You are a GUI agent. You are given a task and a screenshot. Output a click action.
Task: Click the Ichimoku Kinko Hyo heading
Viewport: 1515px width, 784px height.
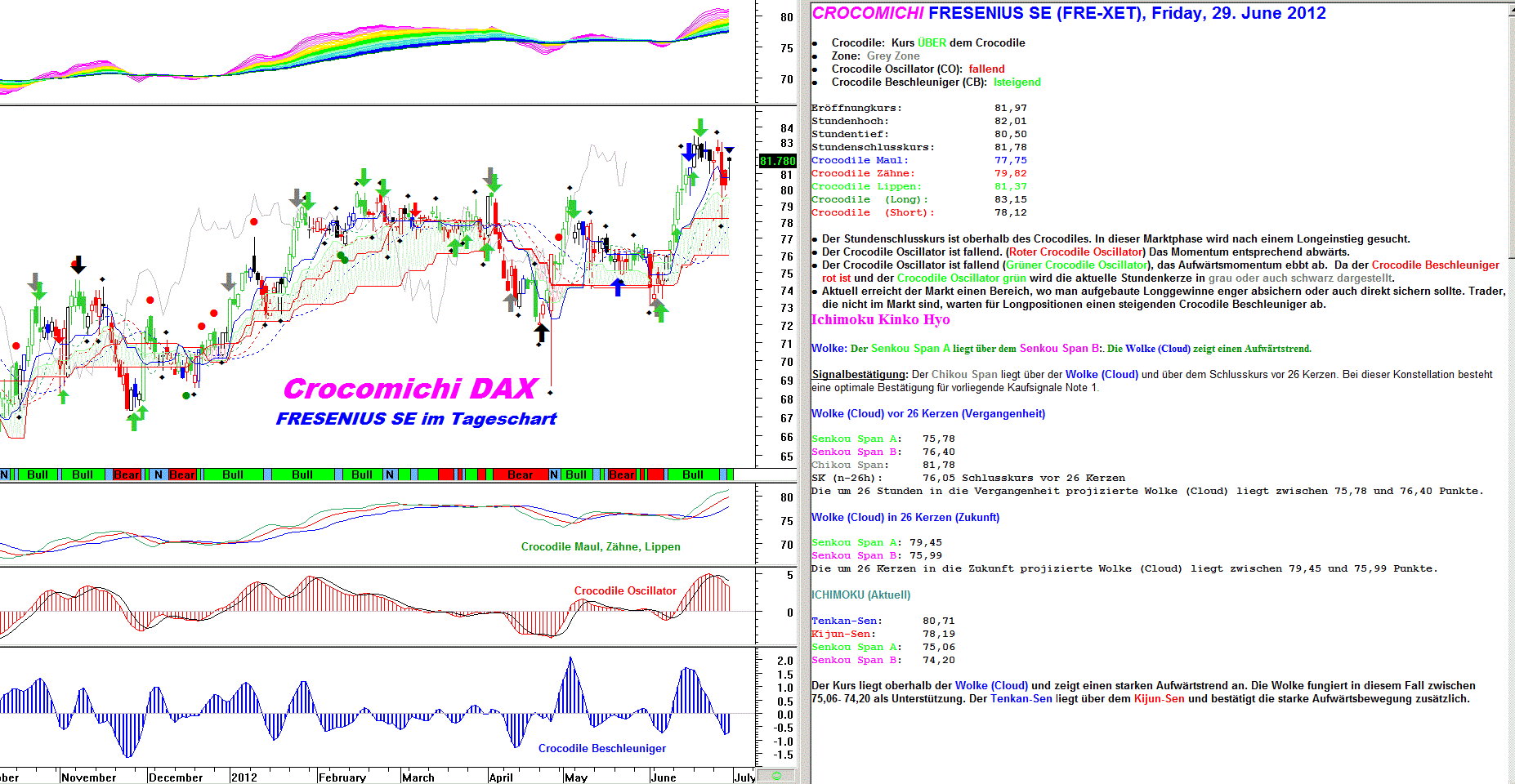[x=880, y=320]
